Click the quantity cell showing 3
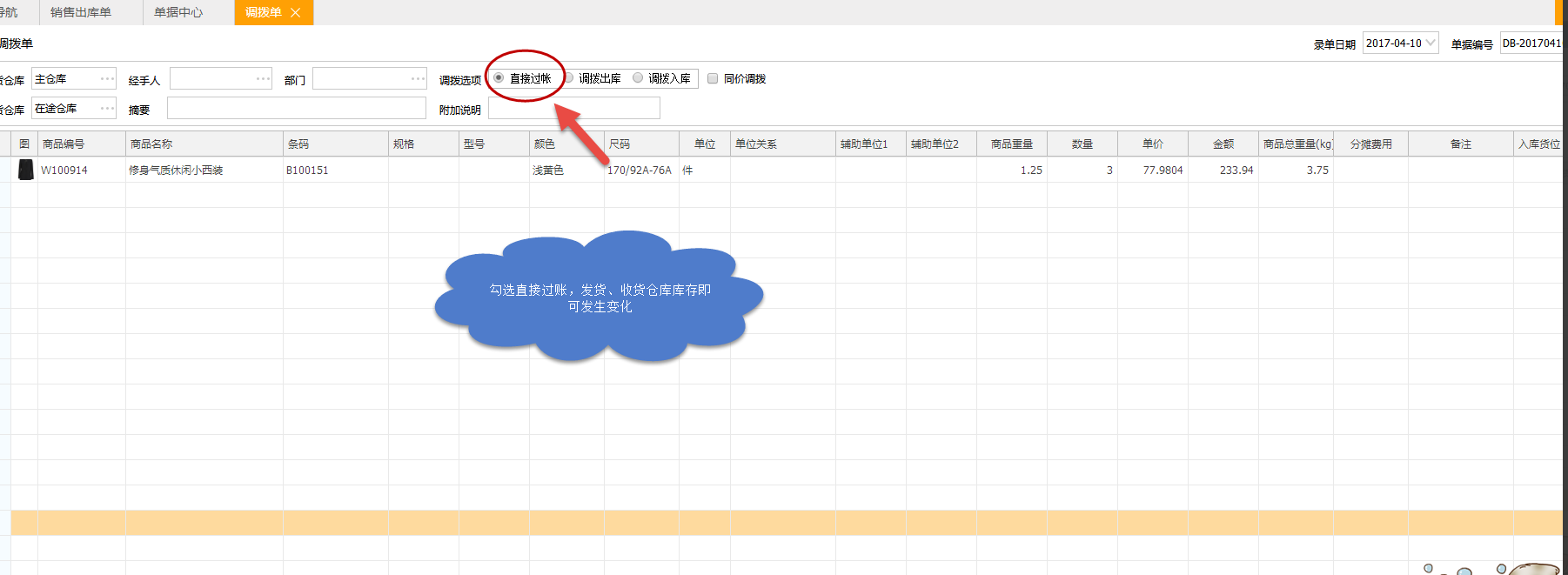This screenshot has width=1568, height=575. click(1082, 170)
